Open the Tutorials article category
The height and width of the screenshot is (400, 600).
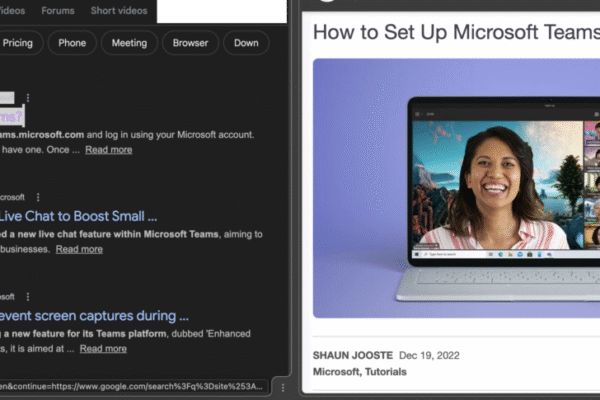coord(386,372)
